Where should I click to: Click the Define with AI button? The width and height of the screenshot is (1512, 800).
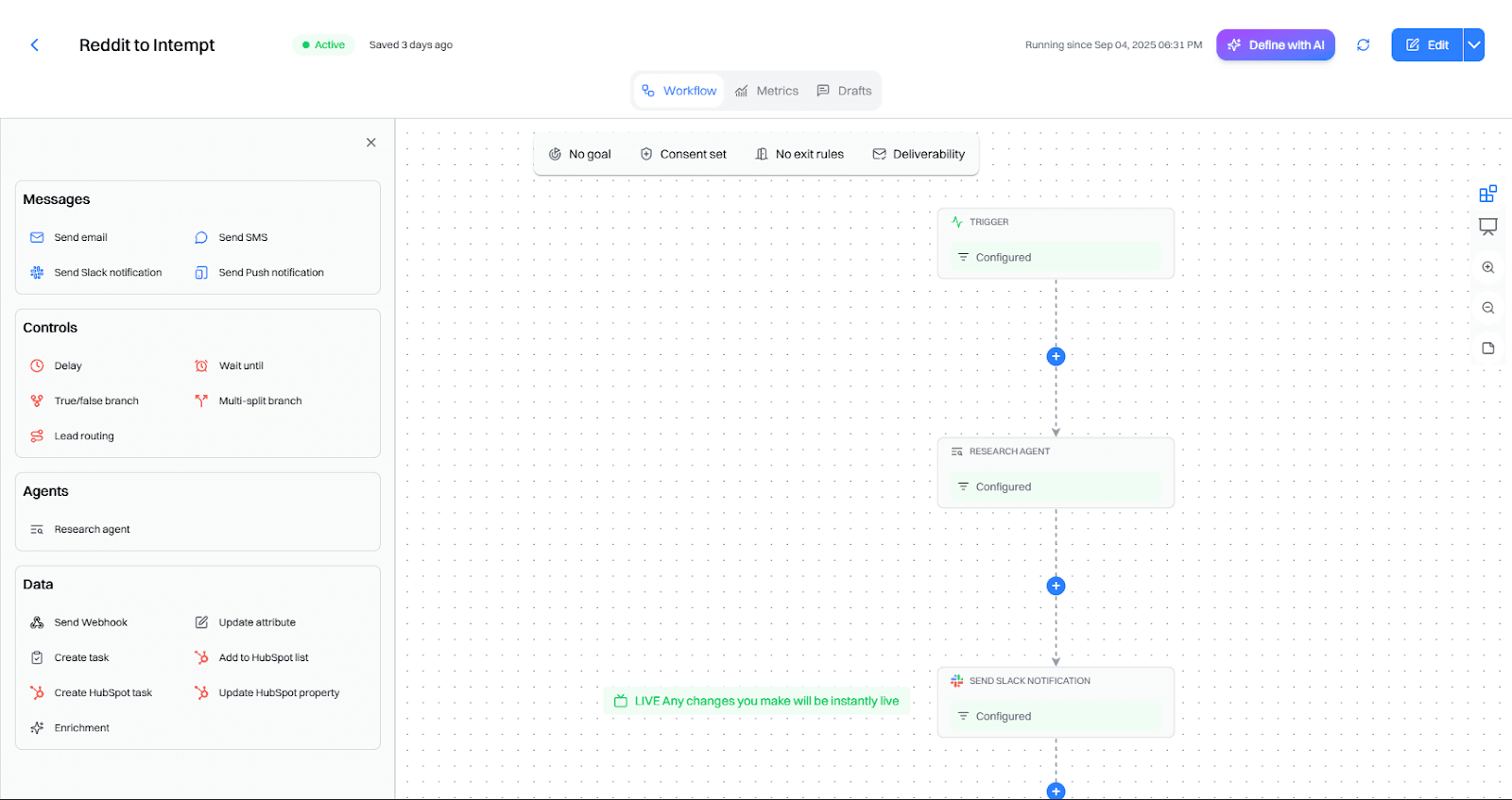point(1275,45)
